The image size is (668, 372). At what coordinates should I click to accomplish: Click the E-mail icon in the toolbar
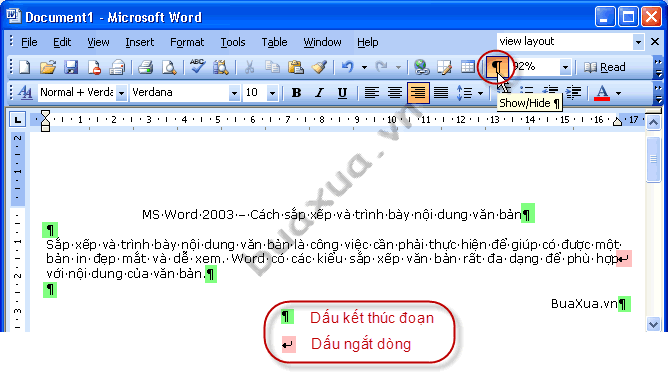point(117,67)
